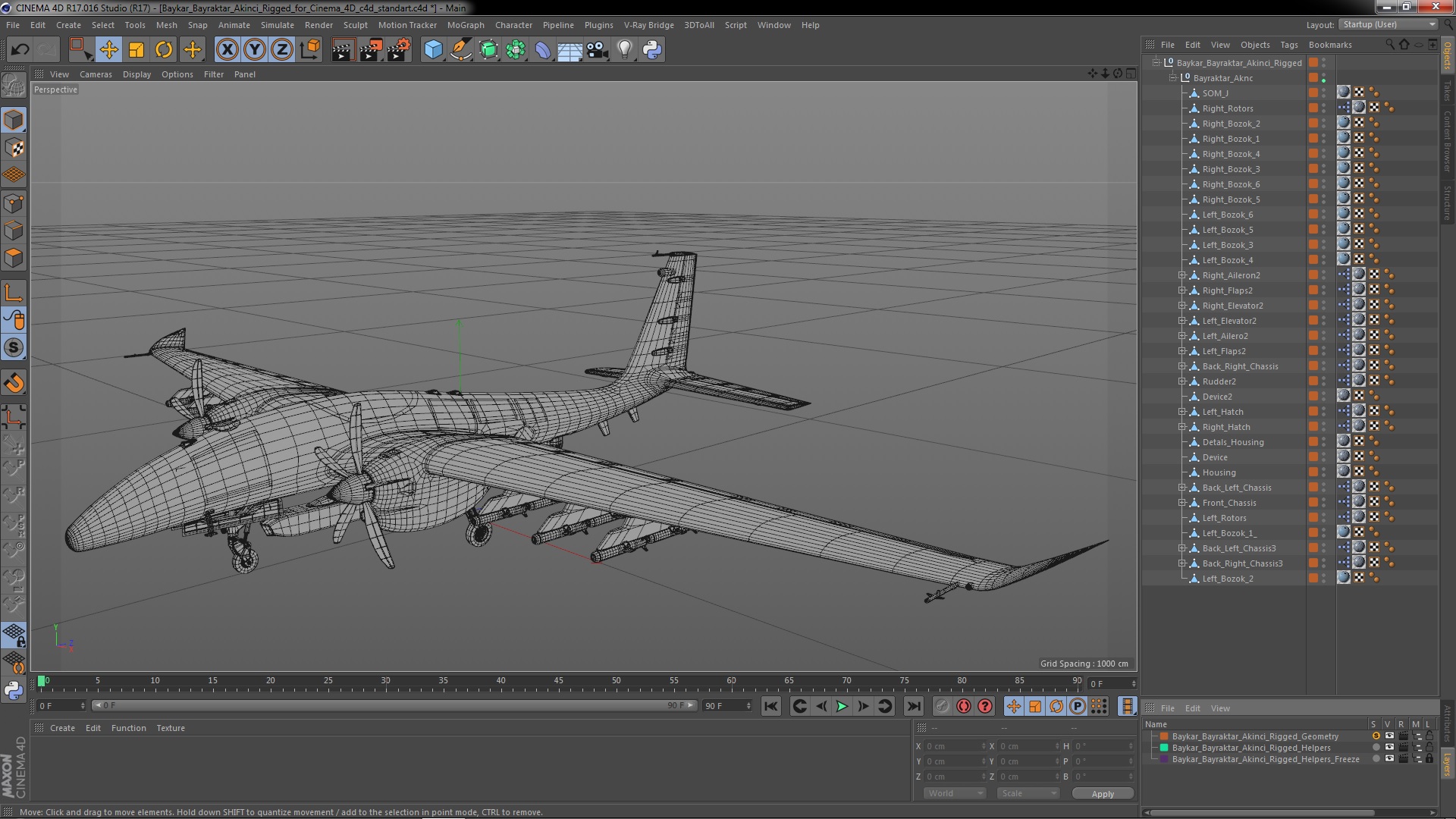1456x819 pixels.
Task: Click the Floor environment object icon
Action: [x=570, y=50]
